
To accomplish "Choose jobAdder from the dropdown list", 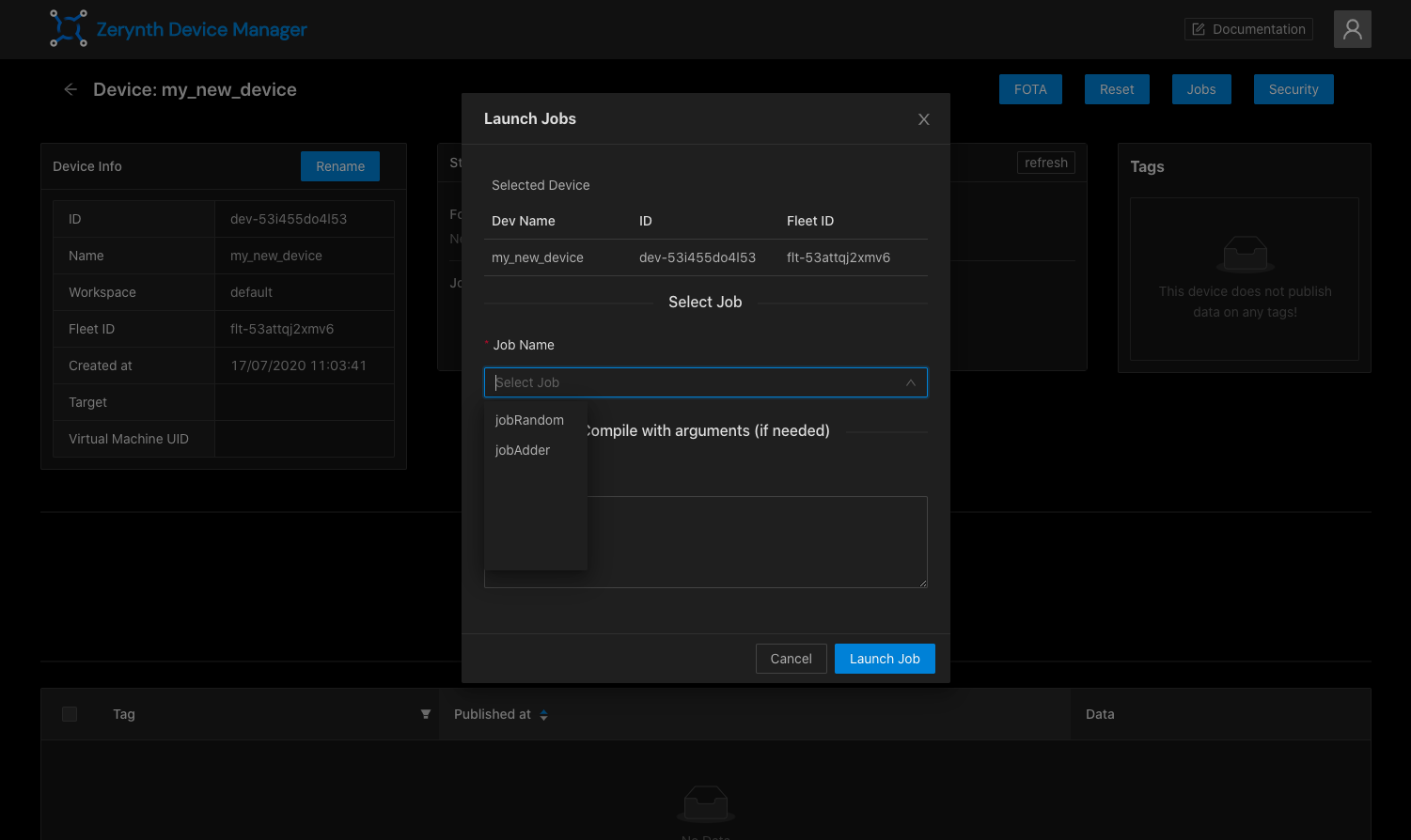I will tap(535, 450).
